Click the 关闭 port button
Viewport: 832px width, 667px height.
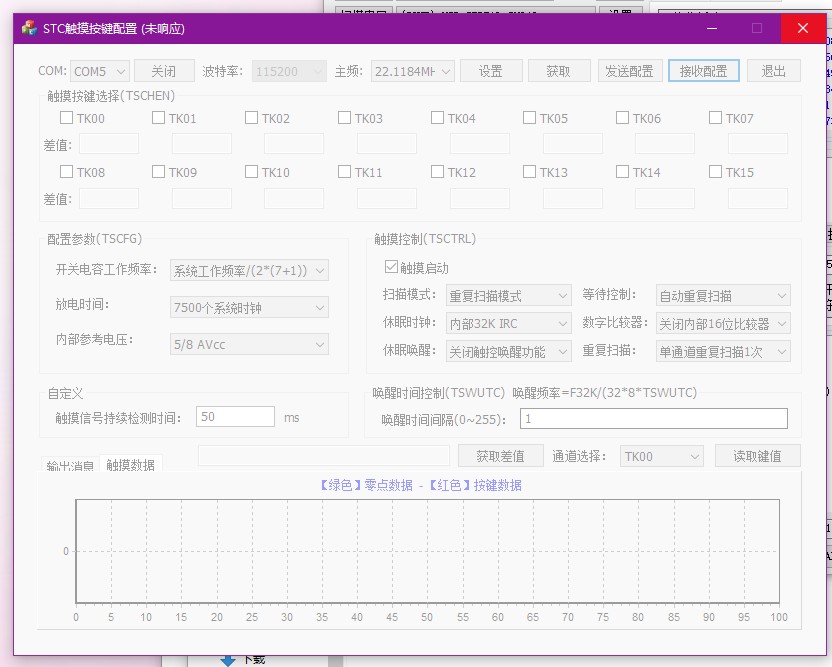click(164, 71)
